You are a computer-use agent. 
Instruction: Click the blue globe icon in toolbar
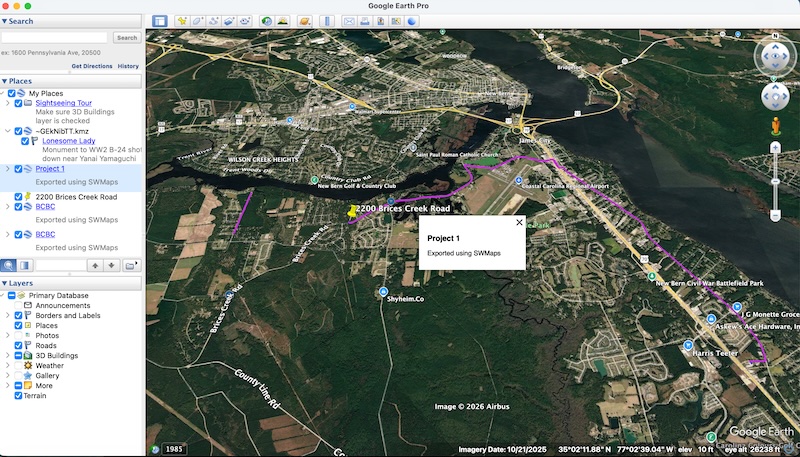click(x=412, y=21)
